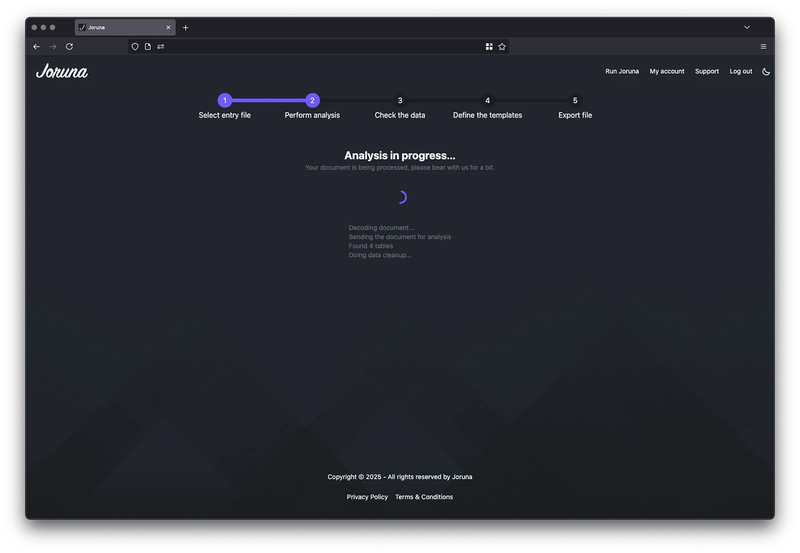Screen dimensions: 800x553
Task: Open the Support page
Action: [706, 71]
